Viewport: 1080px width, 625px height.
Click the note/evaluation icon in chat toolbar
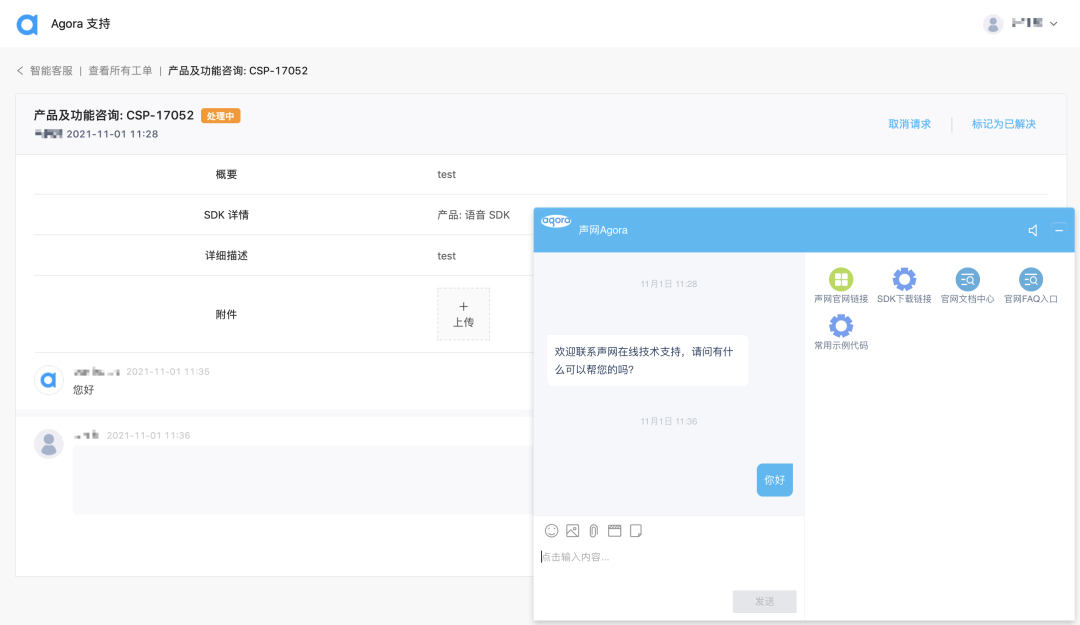click(636, 531)
